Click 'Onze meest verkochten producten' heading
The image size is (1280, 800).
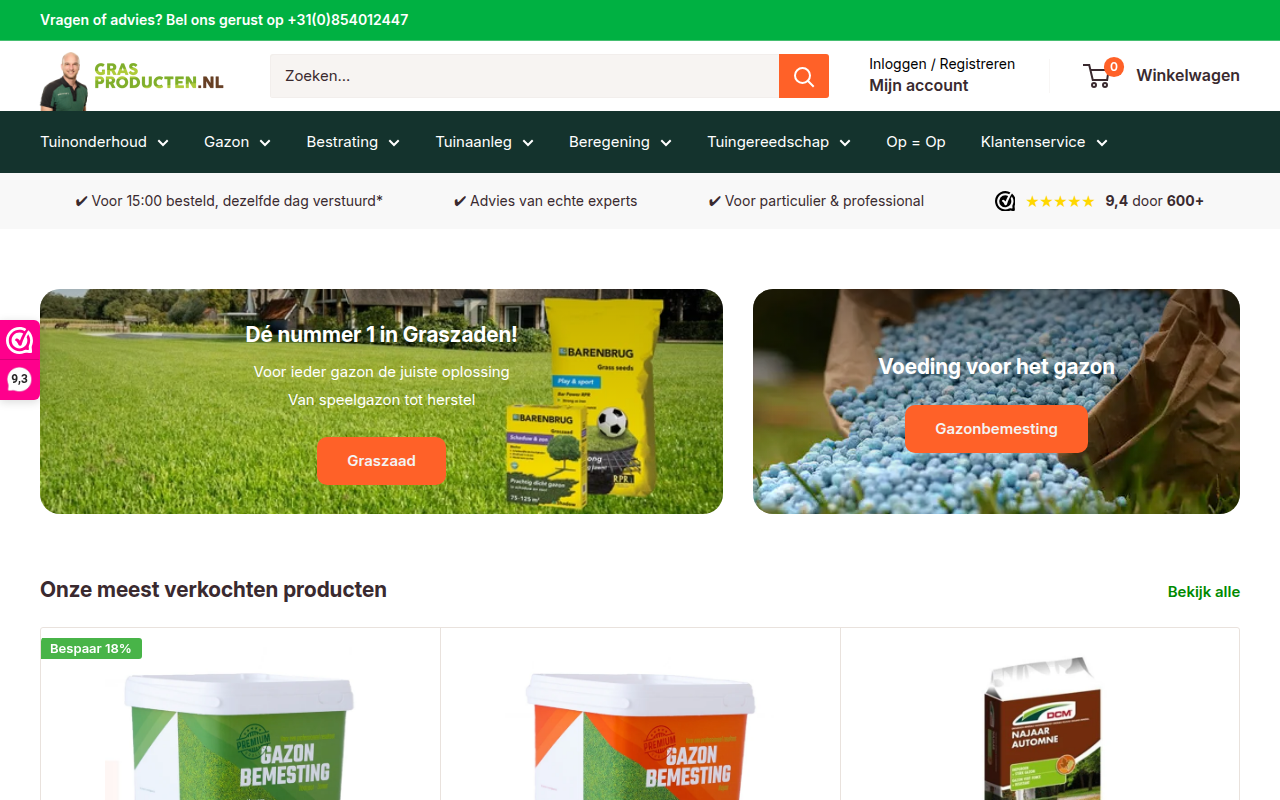[213, 590]
